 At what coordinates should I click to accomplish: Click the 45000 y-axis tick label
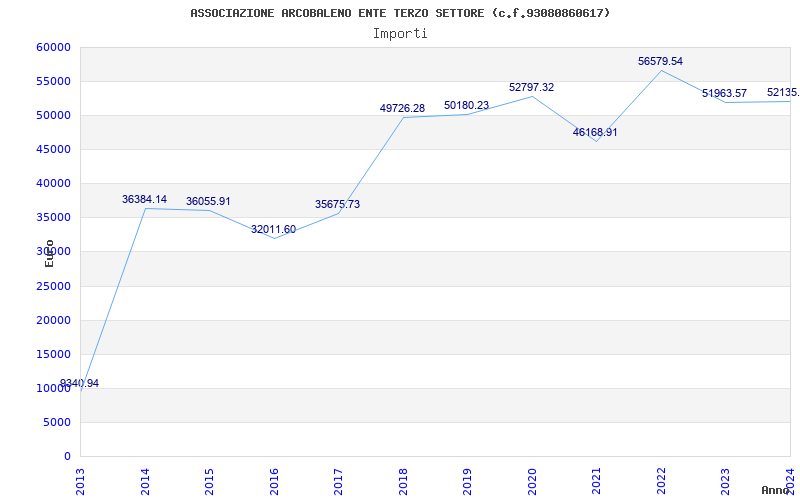click(54, 149)
